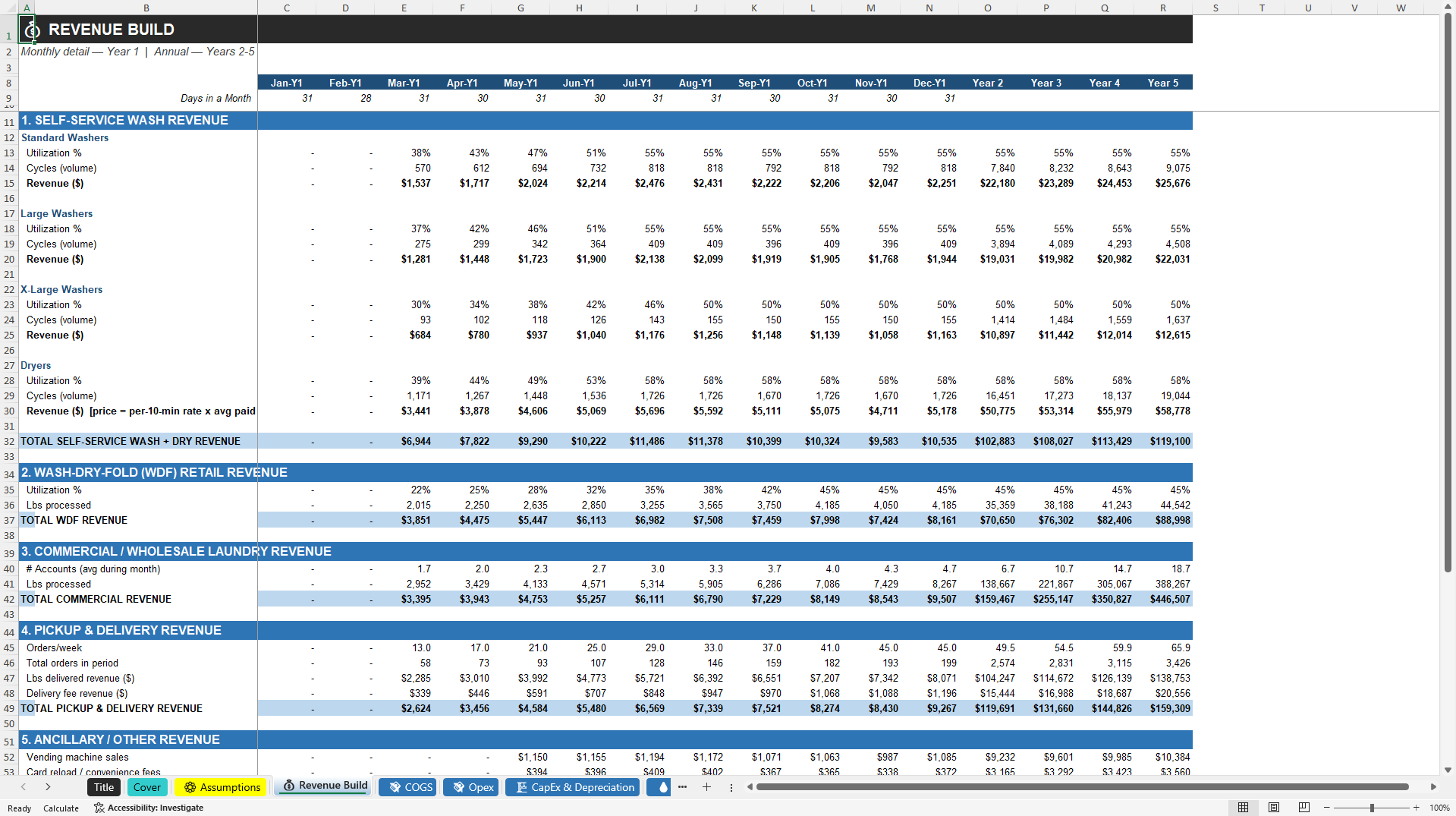Click the scroll up arrow of vertical scrollbar

click(x=1448, y=5)
